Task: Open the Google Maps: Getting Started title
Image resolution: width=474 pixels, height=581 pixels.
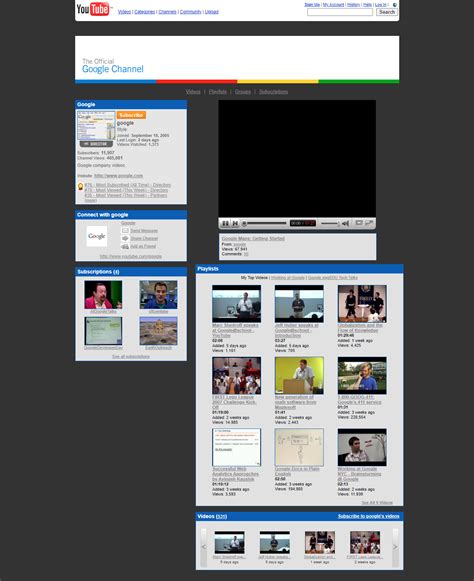Action: [253, 239]
